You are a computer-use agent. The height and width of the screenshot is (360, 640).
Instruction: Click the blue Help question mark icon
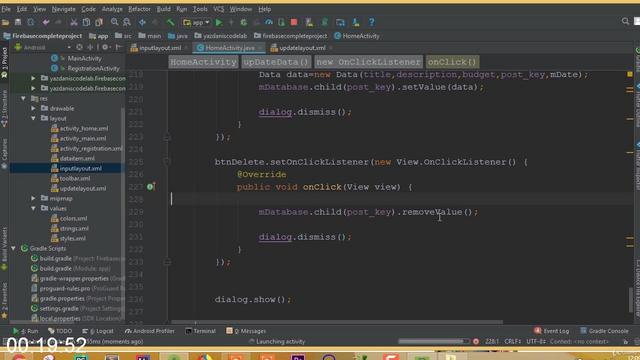tap(371, 22)
